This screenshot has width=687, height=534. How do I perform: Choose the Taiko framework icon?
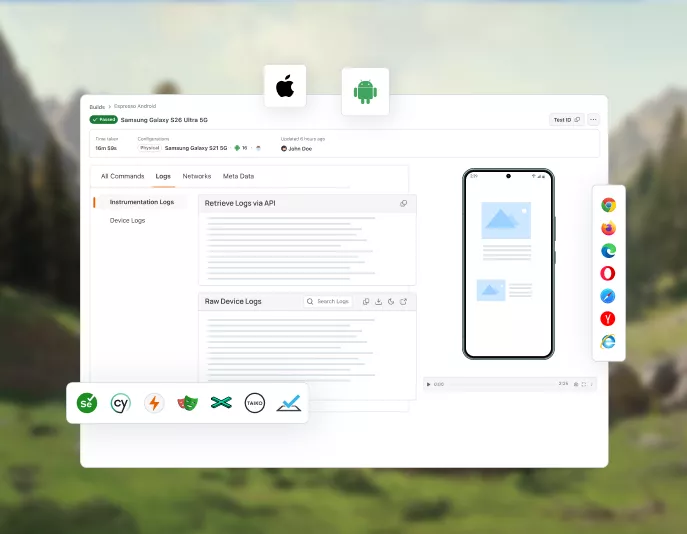[255, 403]
